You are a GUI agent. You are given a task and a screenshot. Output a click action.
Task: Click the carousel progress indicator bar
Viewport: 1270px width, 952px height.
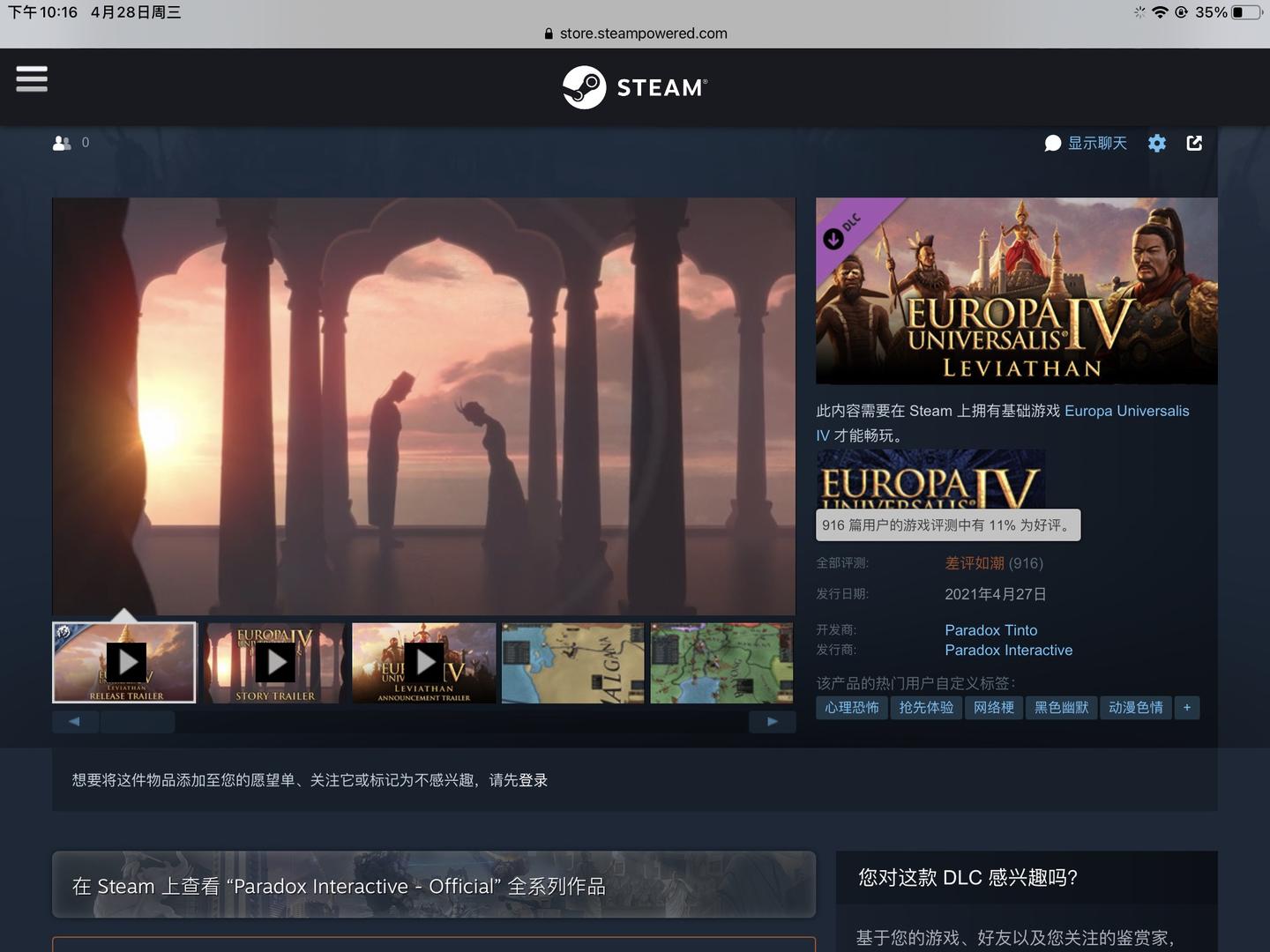(x=137, y=721)
